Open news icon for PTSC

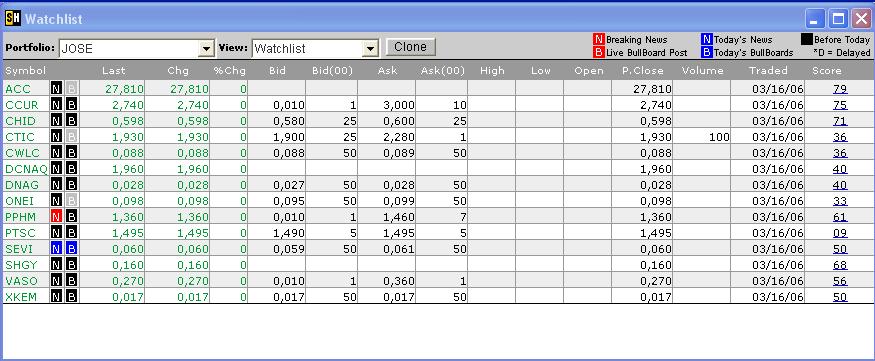click(56, 233)
